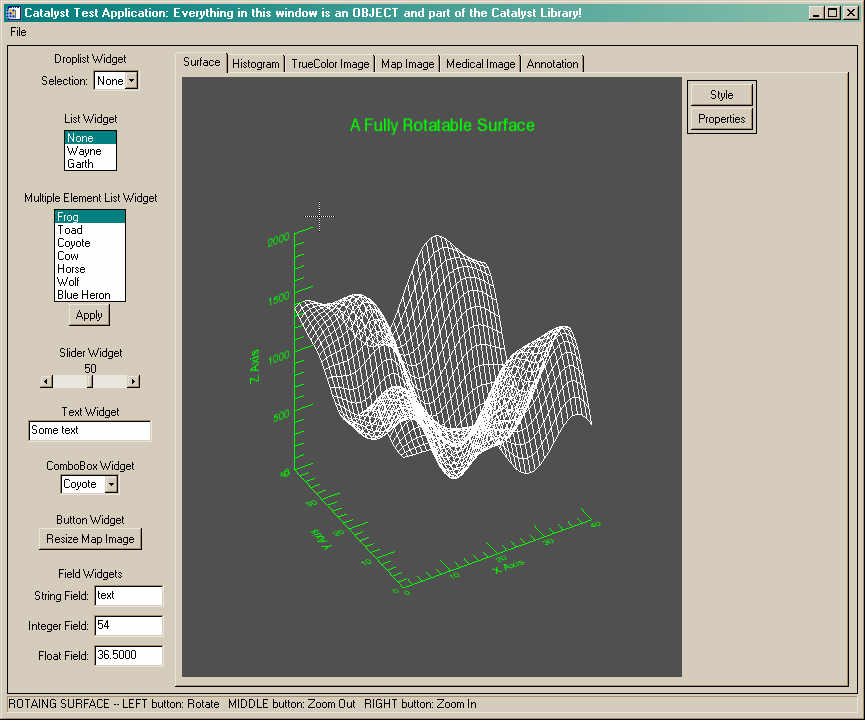Image resolution: width=865 pixels, height=720 pixels.
Task: Select Toad in the multiple element list
Action: tap(68, 229)
